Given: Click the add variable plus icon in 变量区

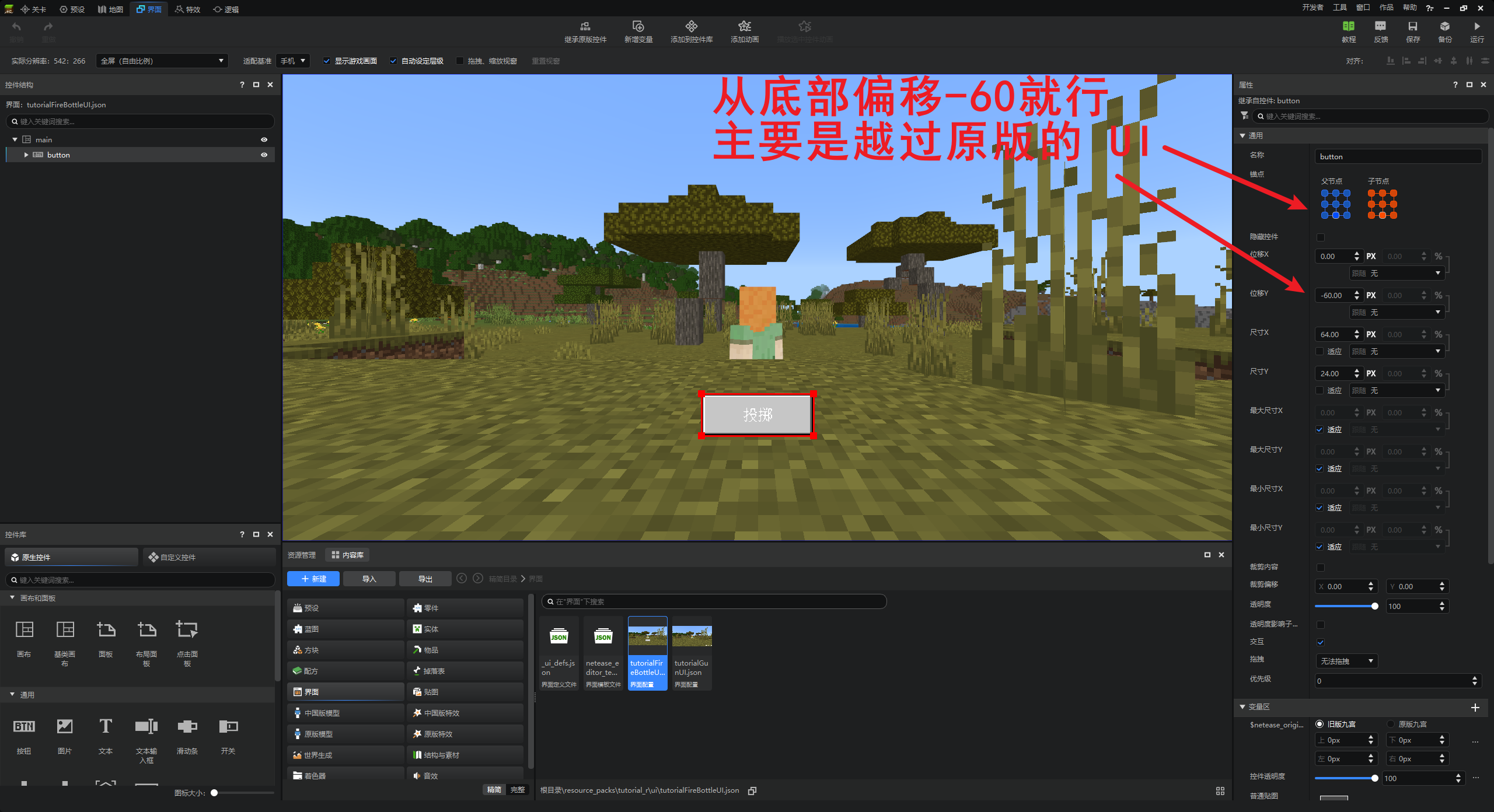Looking at the screenshot, I should pos(1475,707).
